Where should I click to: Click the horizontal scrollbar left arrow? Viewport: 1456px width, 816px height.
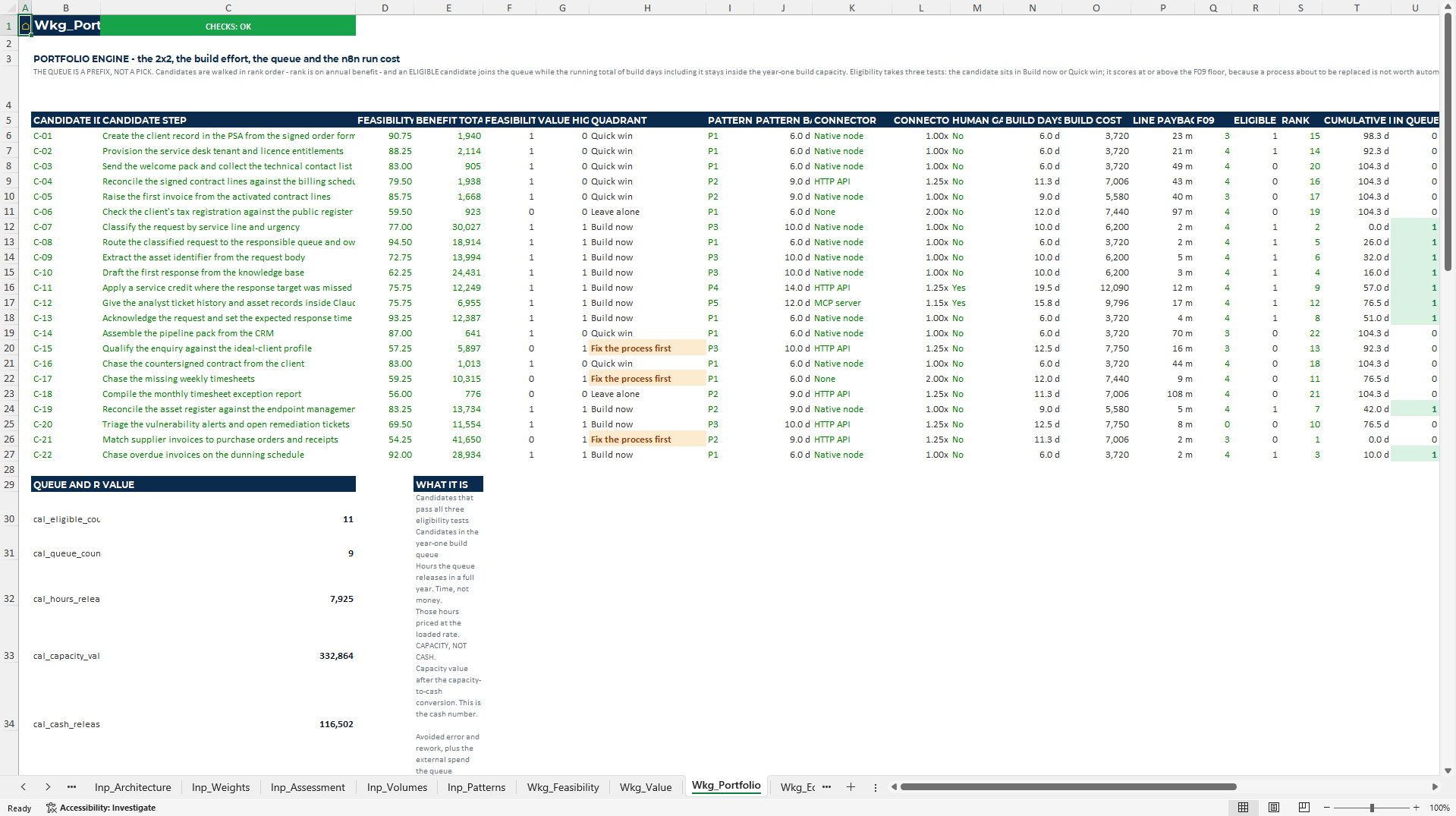pyautogui.click(x=894, y=787)
